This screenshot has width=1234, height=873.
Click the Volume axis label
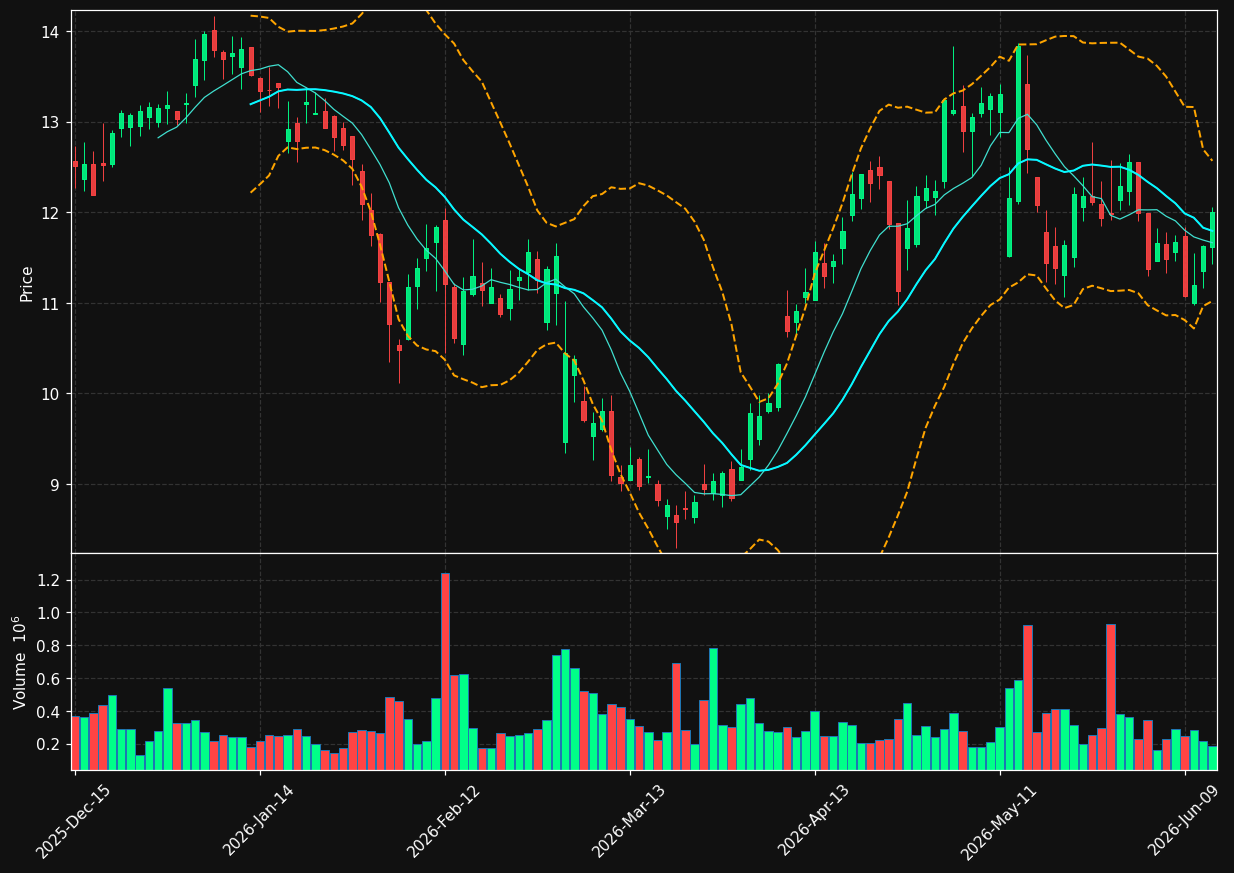(x=21, y=662)
